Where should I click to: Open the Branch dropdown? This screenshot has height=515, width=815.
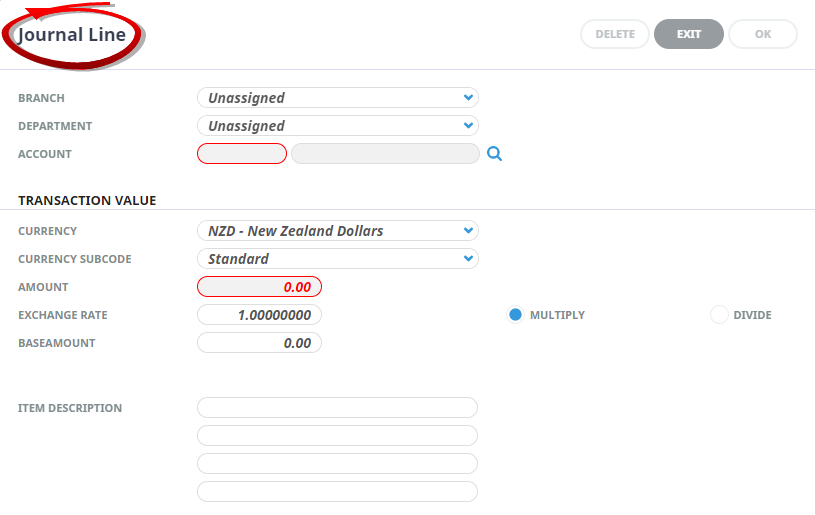(x=337, y=98)
